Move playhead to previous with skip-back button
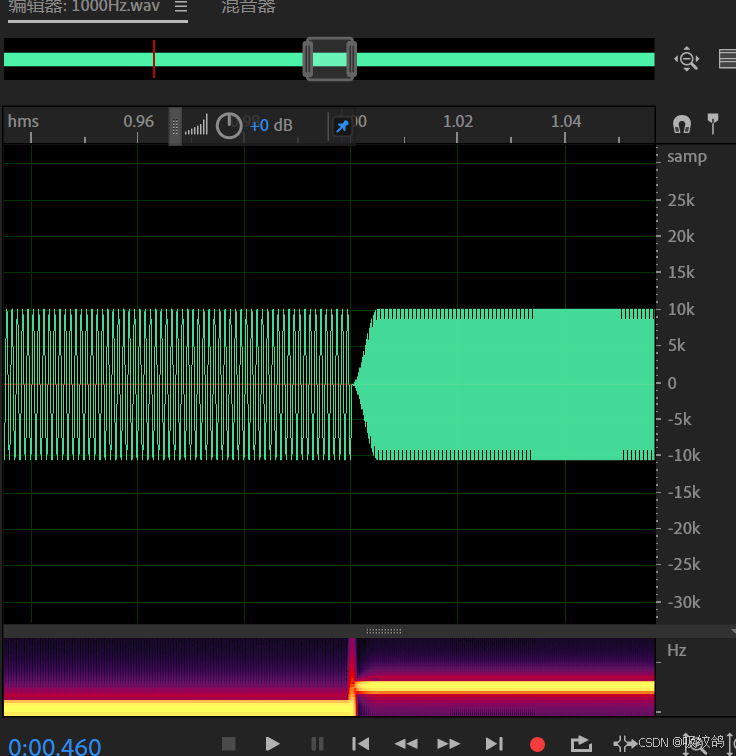The width and height of the screenshot is (736, 756). (361, 743)
